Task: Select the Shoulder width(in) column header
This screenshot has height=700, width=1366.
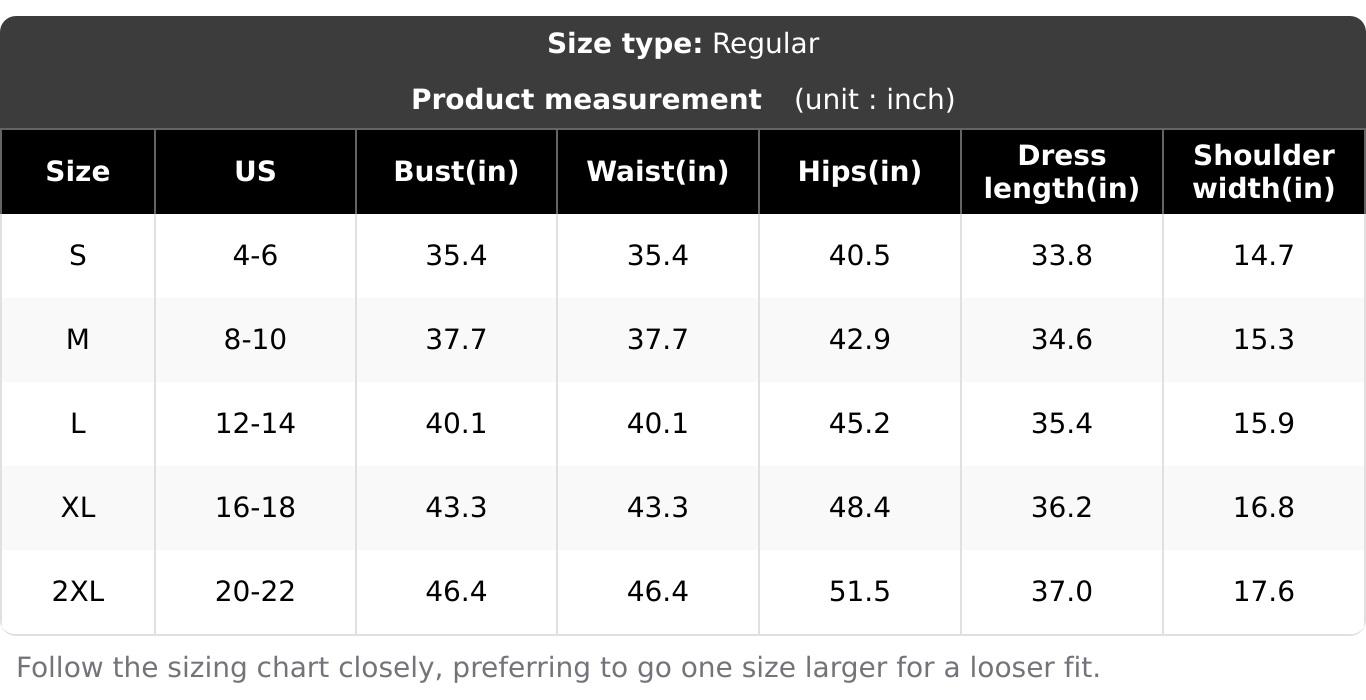Action: [x=1264, y=171]
